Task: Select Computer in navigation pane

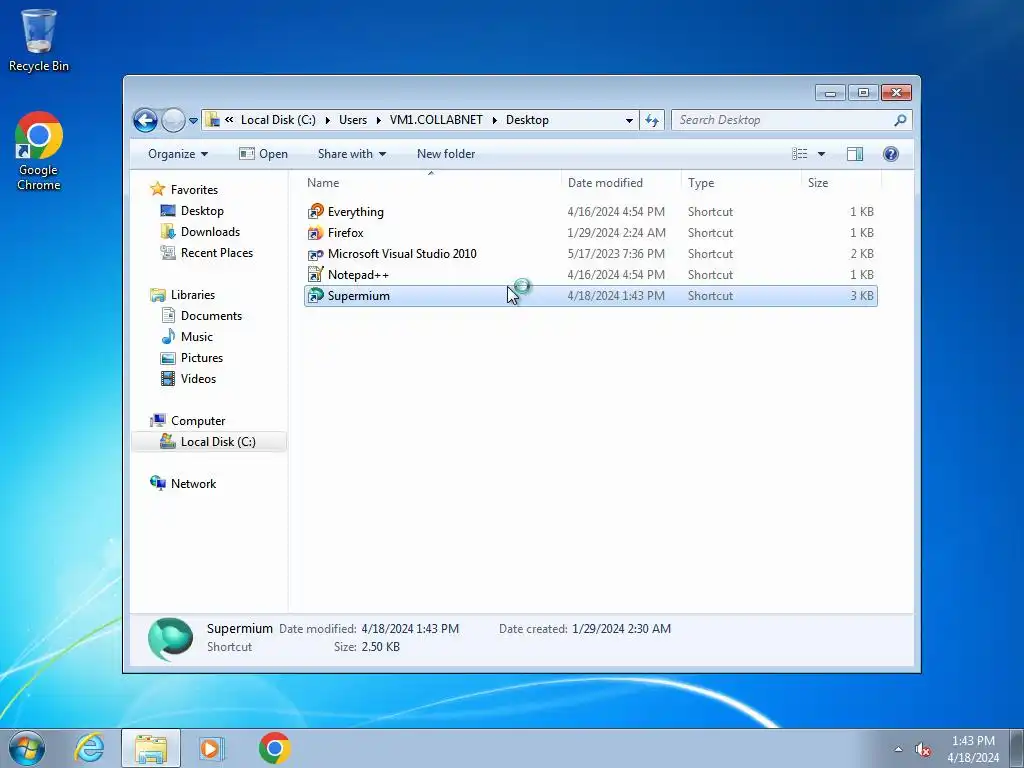Action: click(198, 421)
